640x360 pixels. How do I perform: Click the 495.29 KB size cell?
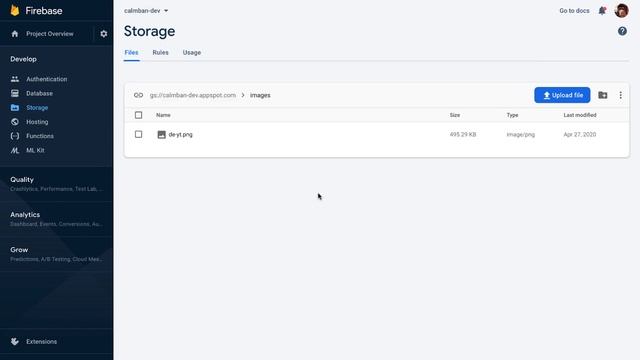point(463,134)
